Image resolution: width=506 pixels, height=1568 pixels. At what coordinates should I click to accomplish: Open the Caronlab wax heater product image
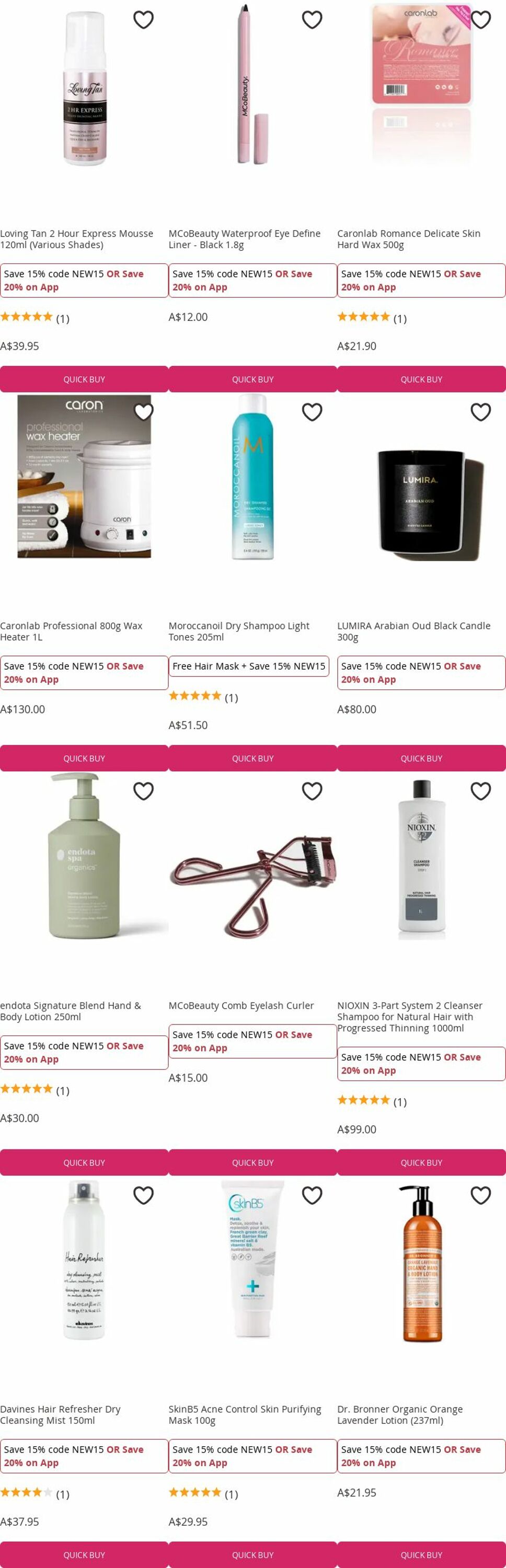[84, 477]
